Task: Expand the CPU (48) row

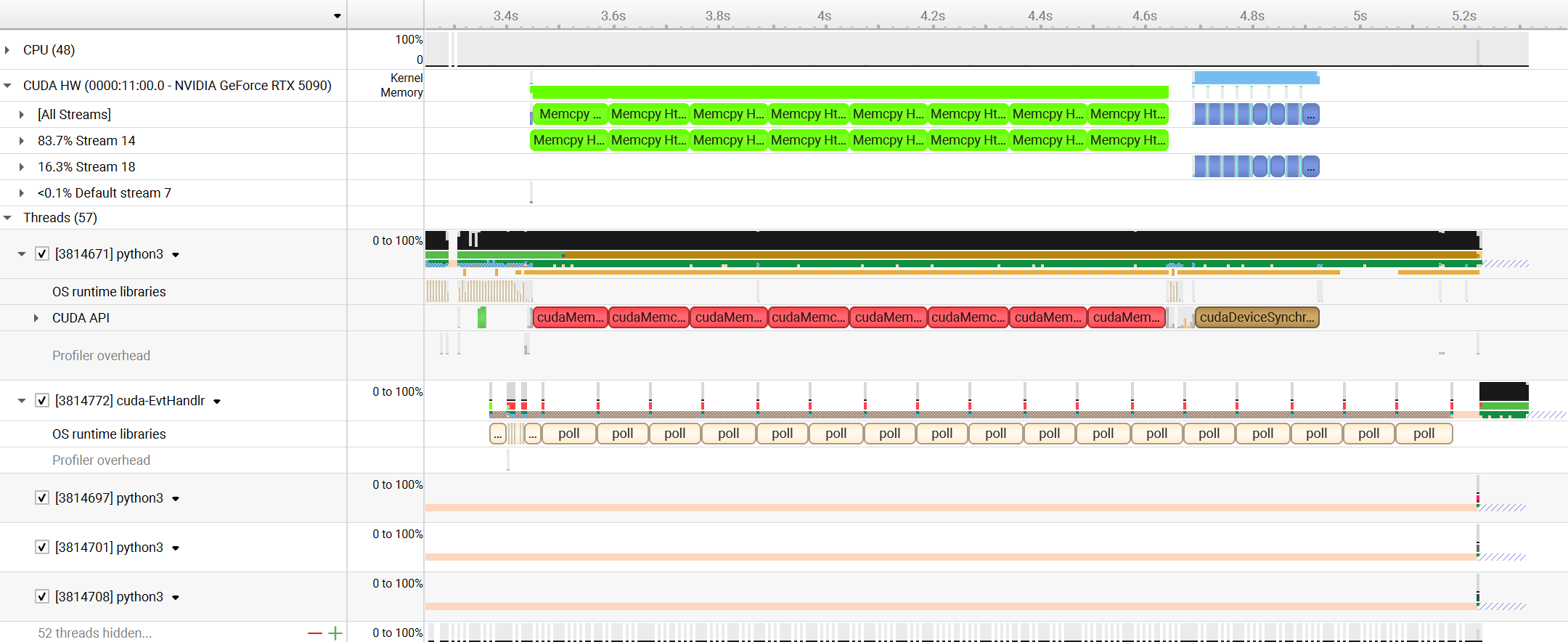Action: (8, 50)
